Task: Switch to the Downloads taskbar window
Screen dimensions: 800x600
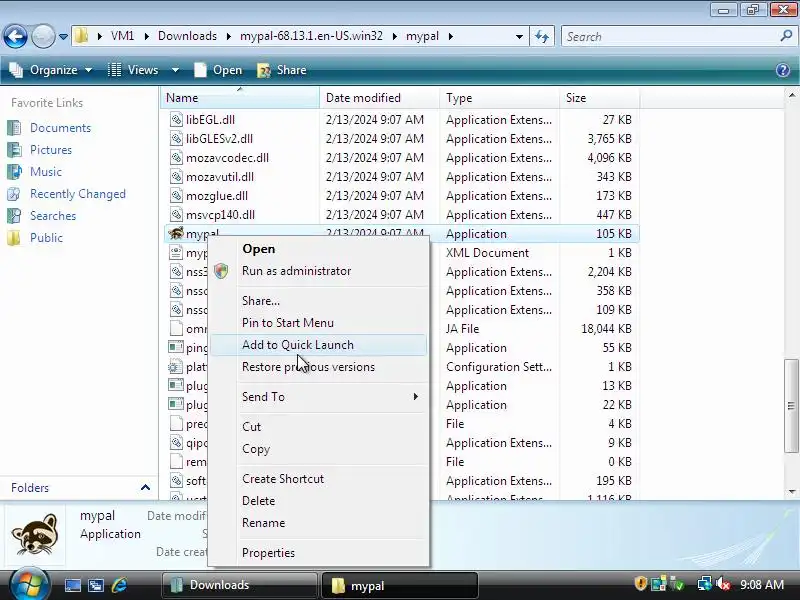Action: [x=239, y=585]
